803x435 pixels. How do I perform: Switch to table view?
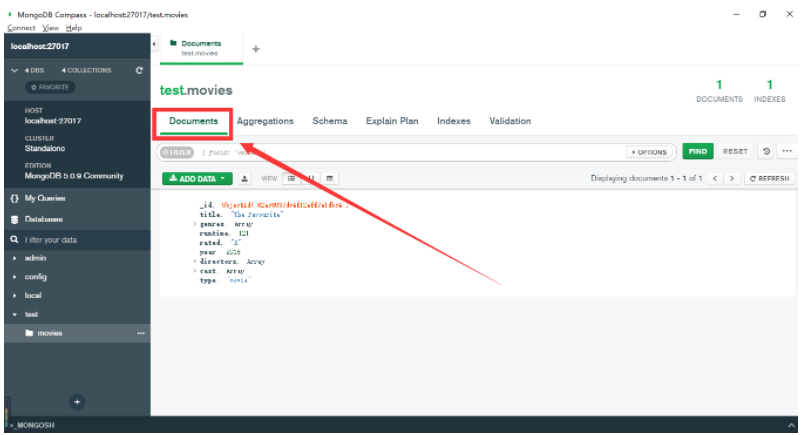pyautogui.click(x=330, y=179)
